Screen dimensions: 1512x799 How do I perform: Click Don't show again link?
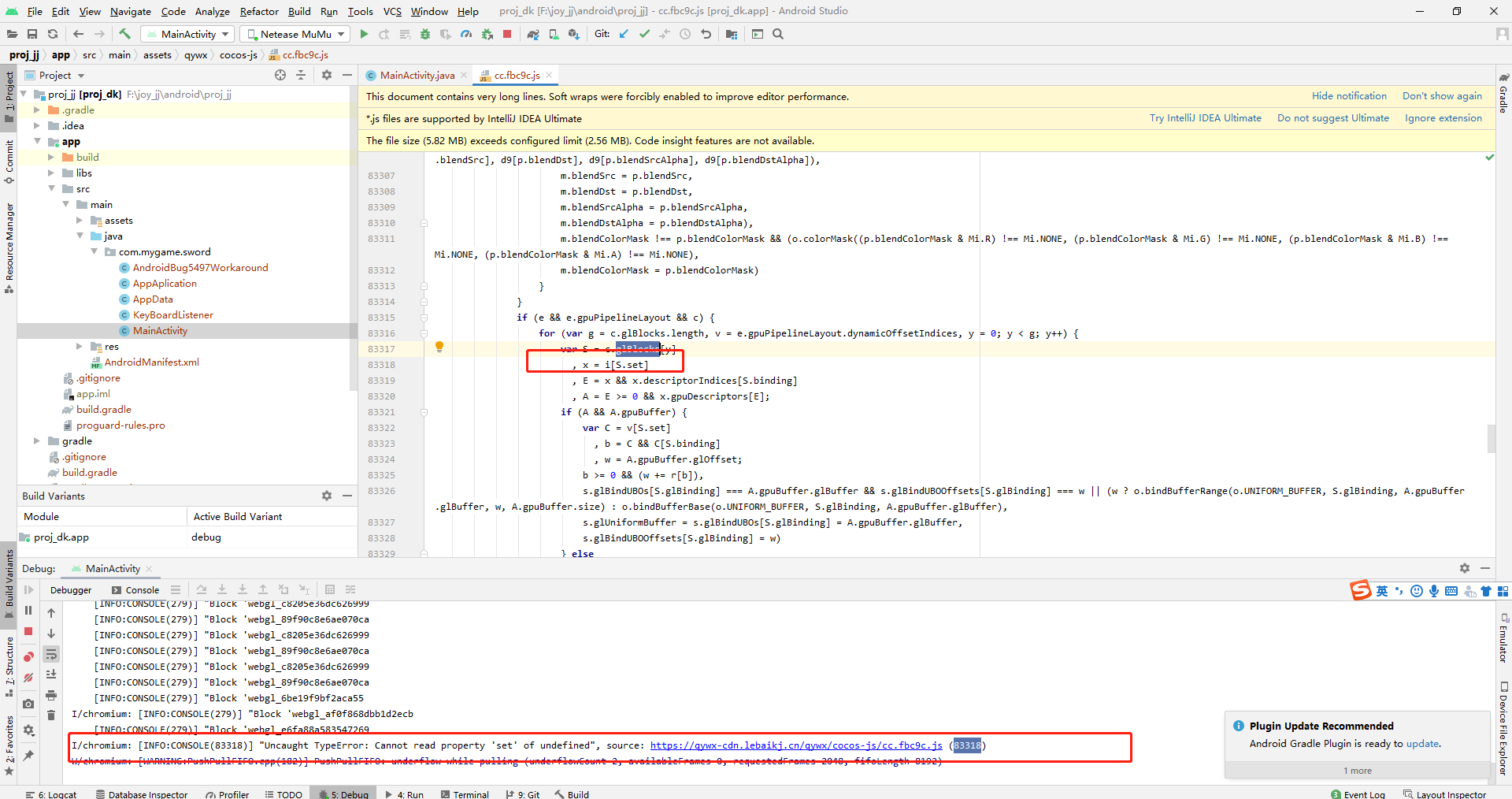(1442, 96)
